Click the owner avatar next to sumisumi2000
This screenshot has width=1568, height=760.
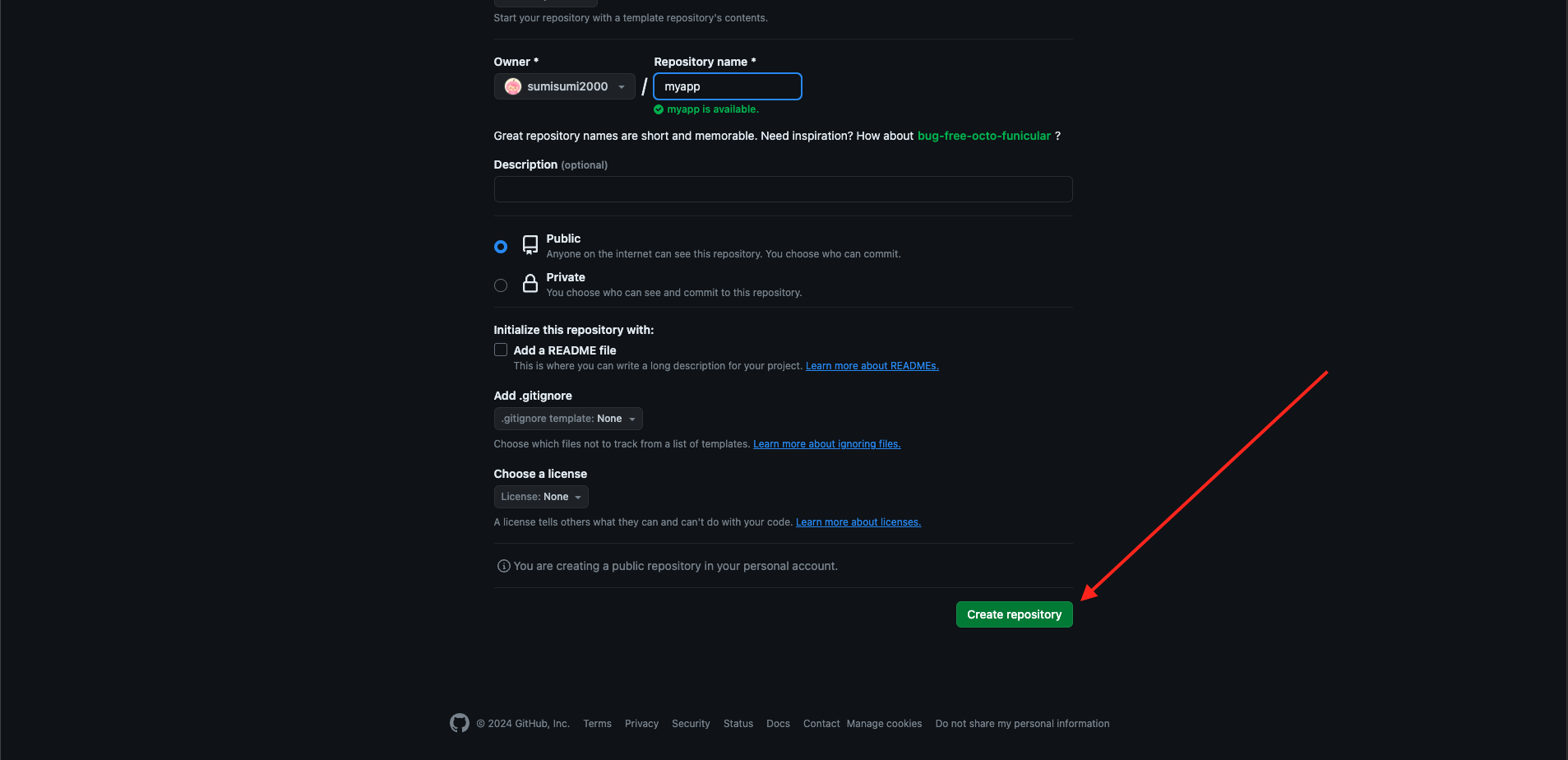click(511, 86)
